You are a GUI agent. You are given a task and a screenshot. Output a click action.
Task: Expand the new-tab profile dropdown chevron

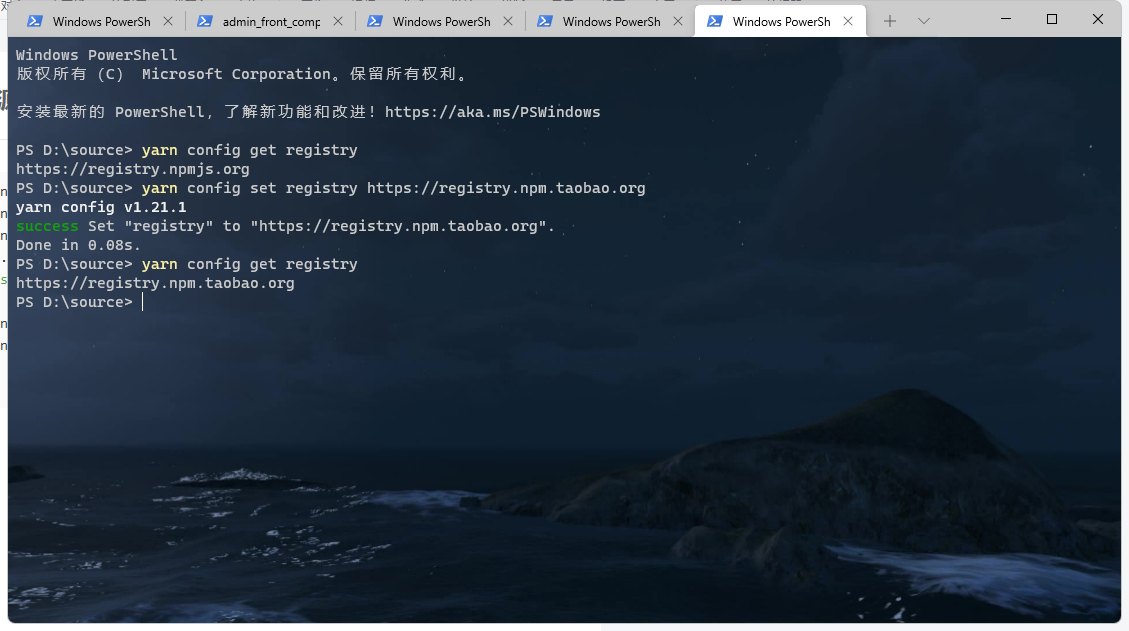924,22
